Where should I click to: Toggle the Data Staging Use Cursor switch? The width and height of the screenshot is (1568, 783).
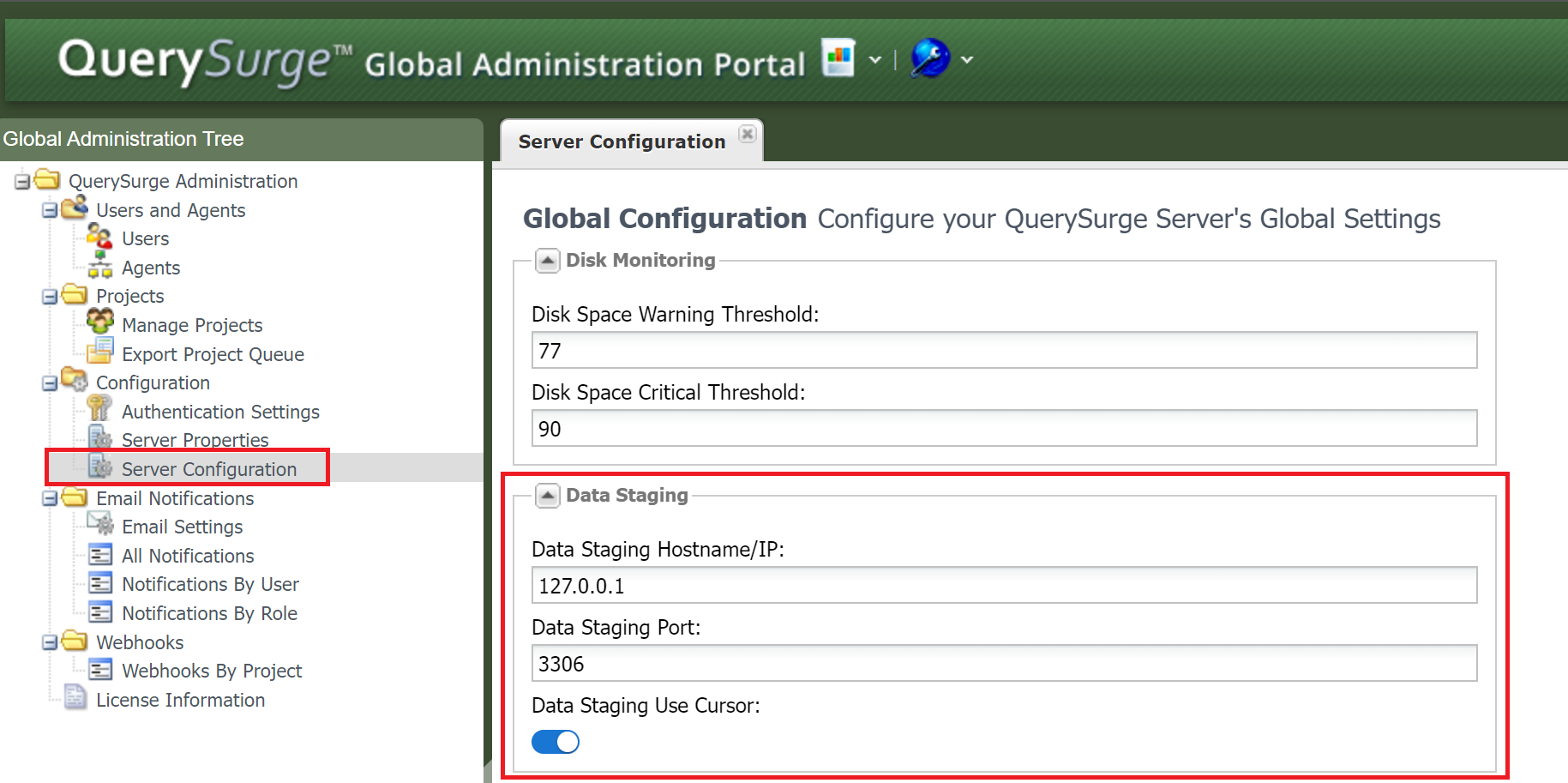556,742
